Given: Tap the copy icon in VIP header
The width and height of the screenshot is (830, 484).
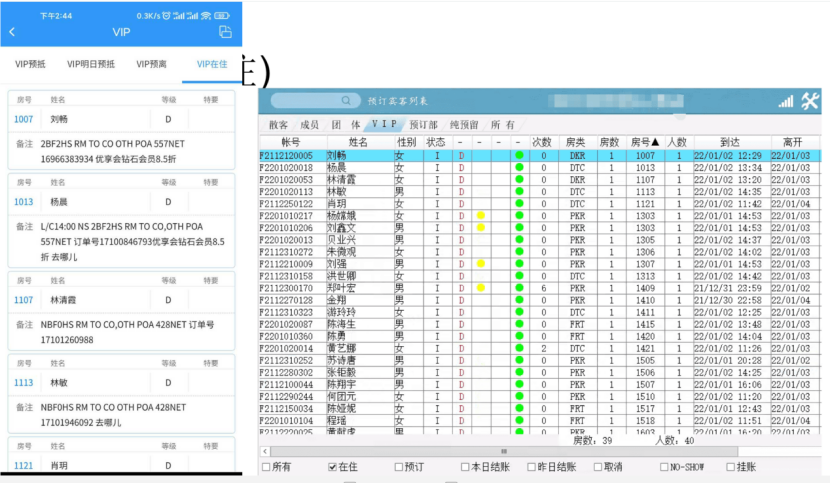Looking at the screenshot, I should pos(225,32).
